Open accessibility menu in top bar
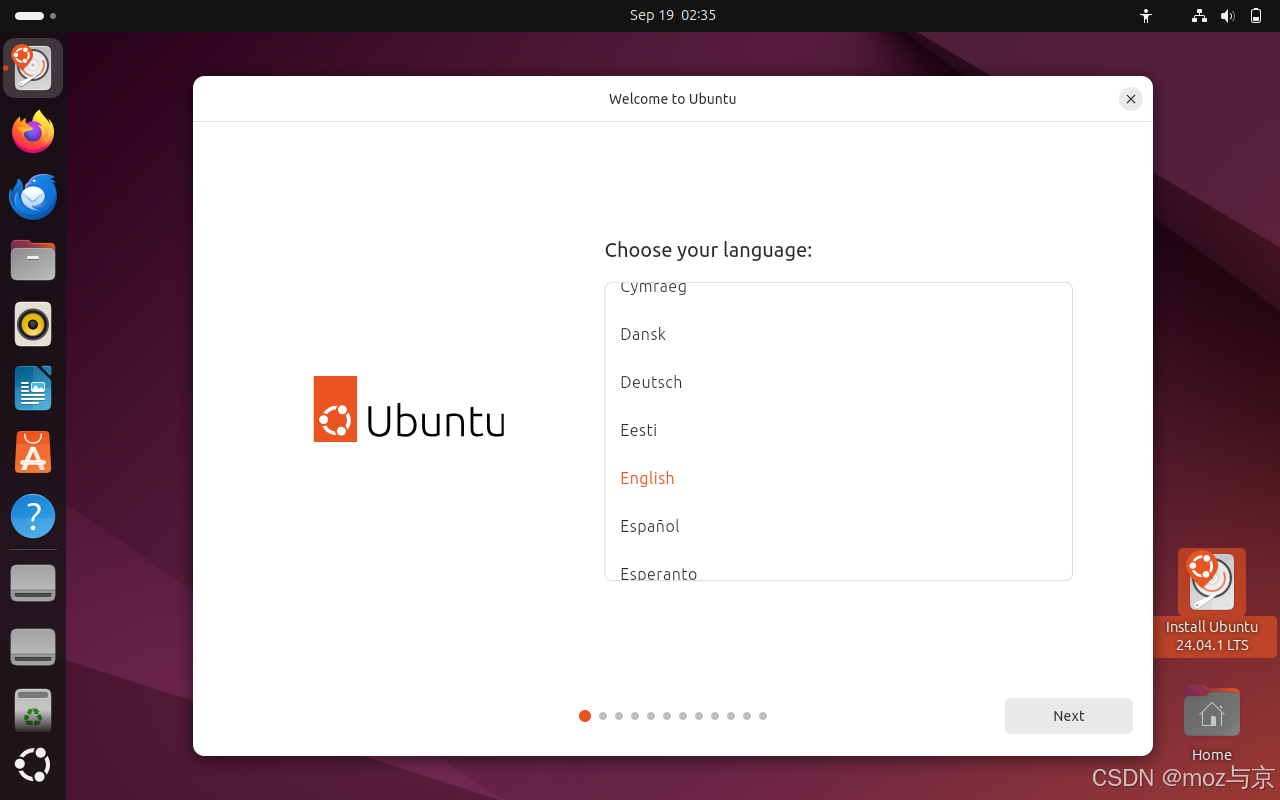Screen dimensions: 1280x800 [x=1146, y=16]
